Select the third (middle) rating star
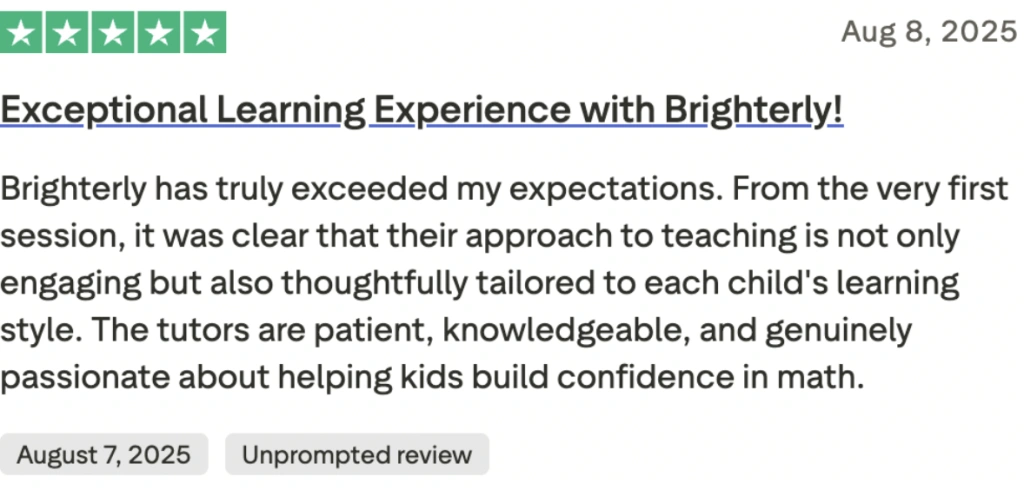The height and width of the screenshot is (490, 1024). click(x=114, y=33)
